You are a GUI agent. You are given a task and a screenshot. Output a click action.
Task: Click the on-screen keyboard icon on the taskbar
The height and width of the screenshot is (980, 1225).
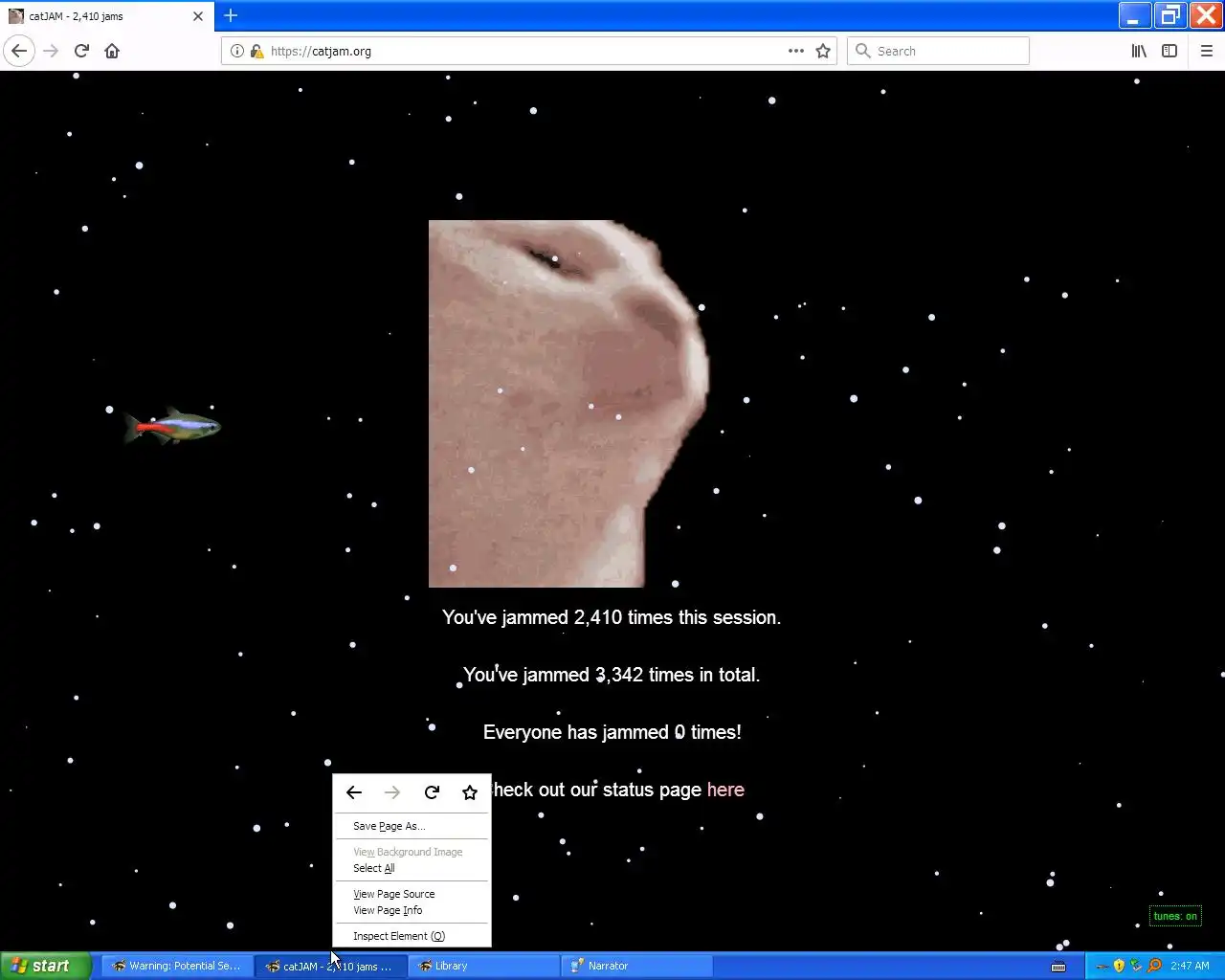point(1058,967)
